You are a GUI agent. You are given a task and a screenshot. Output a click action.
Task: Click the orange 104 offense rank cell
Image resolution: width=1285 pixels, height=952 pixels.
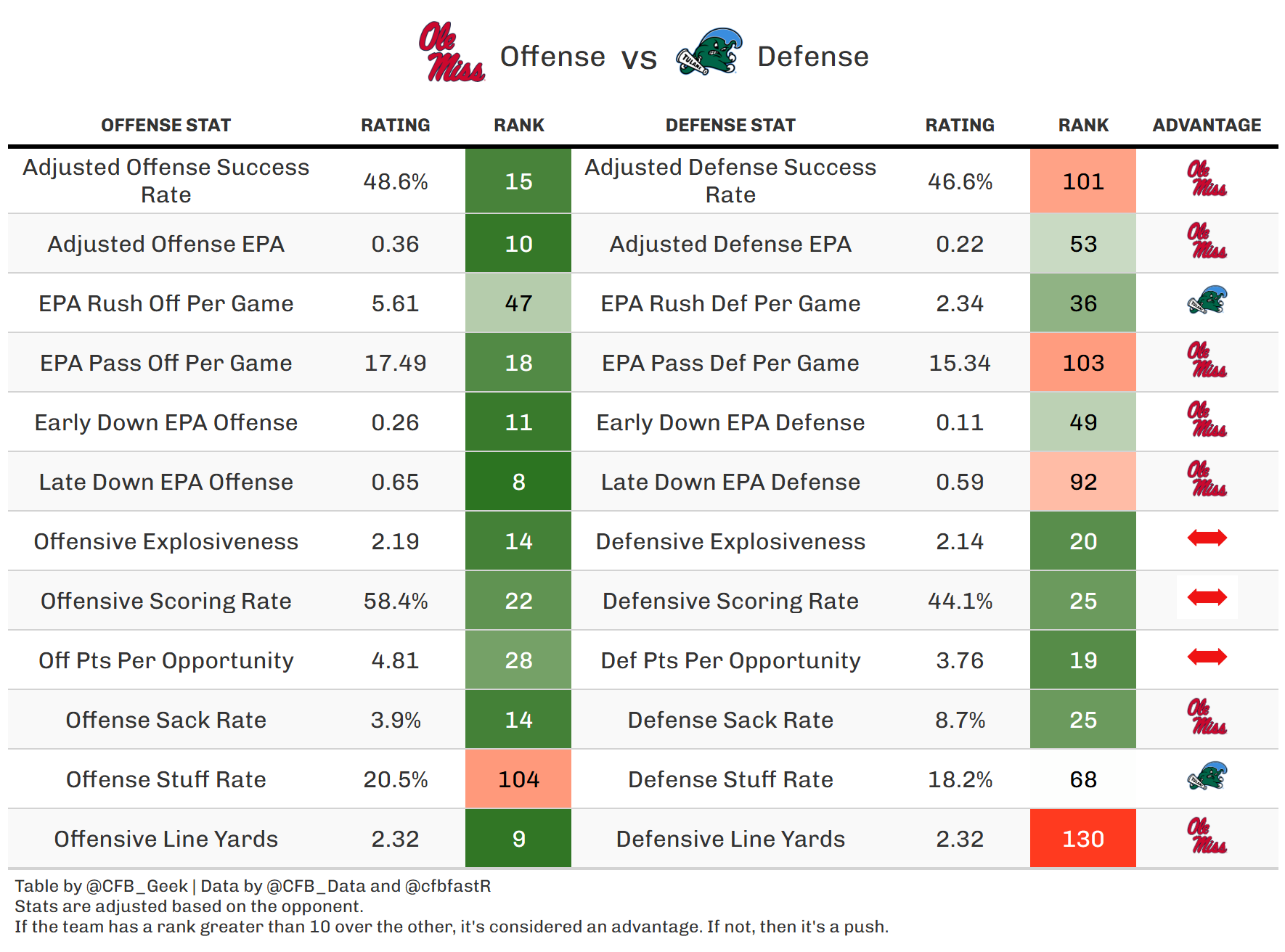click(518, 779)
